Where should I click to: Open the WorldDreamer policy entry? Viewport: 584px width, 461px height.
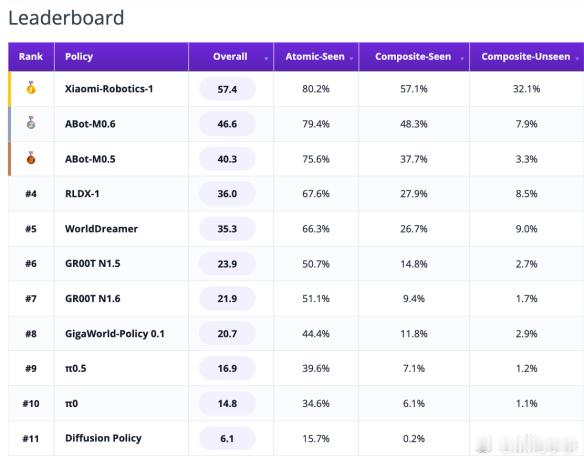[x=101, y=229]
